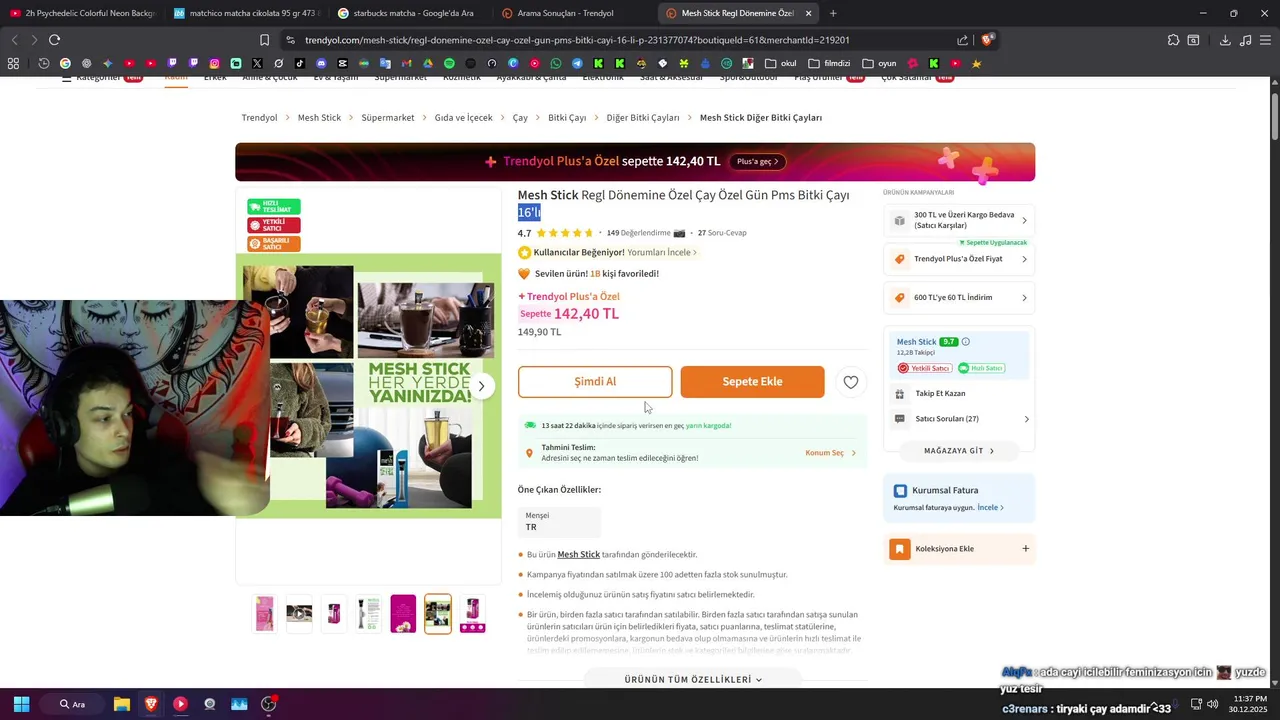Expand 600 TL'ye 60 TL İndirim campaign
Screen dimensions: 1280x720
pyautogui.click(x=959, y=297)
